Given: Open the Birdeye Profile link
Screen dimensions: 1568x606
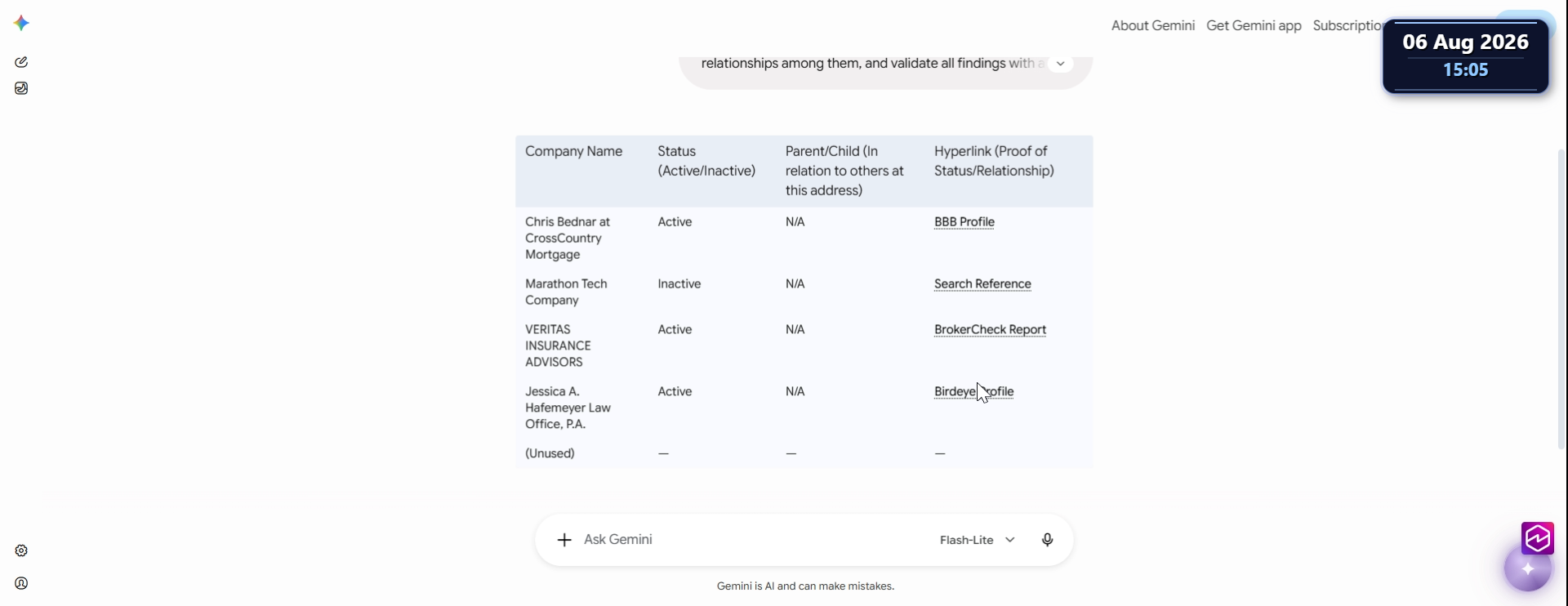Looking at the screenshot, I should click(x=973, y=392).
